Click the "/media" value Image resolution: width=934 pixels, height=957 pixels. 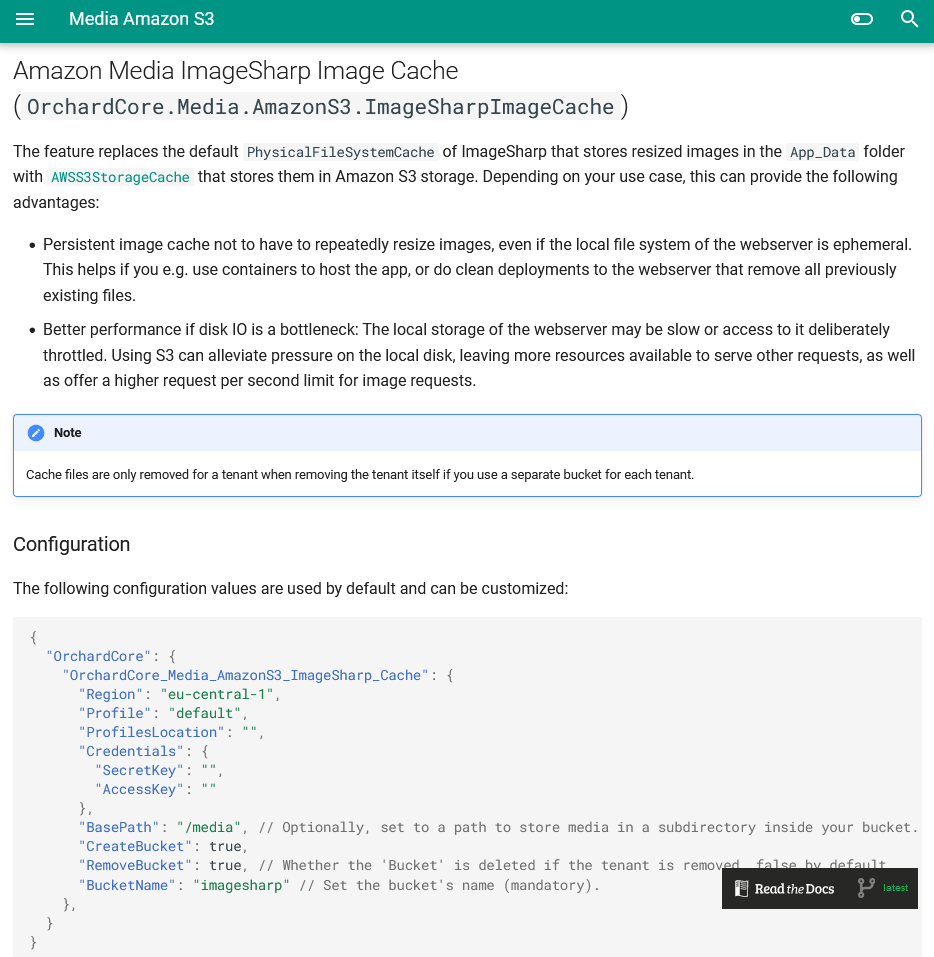coord(209,827)
